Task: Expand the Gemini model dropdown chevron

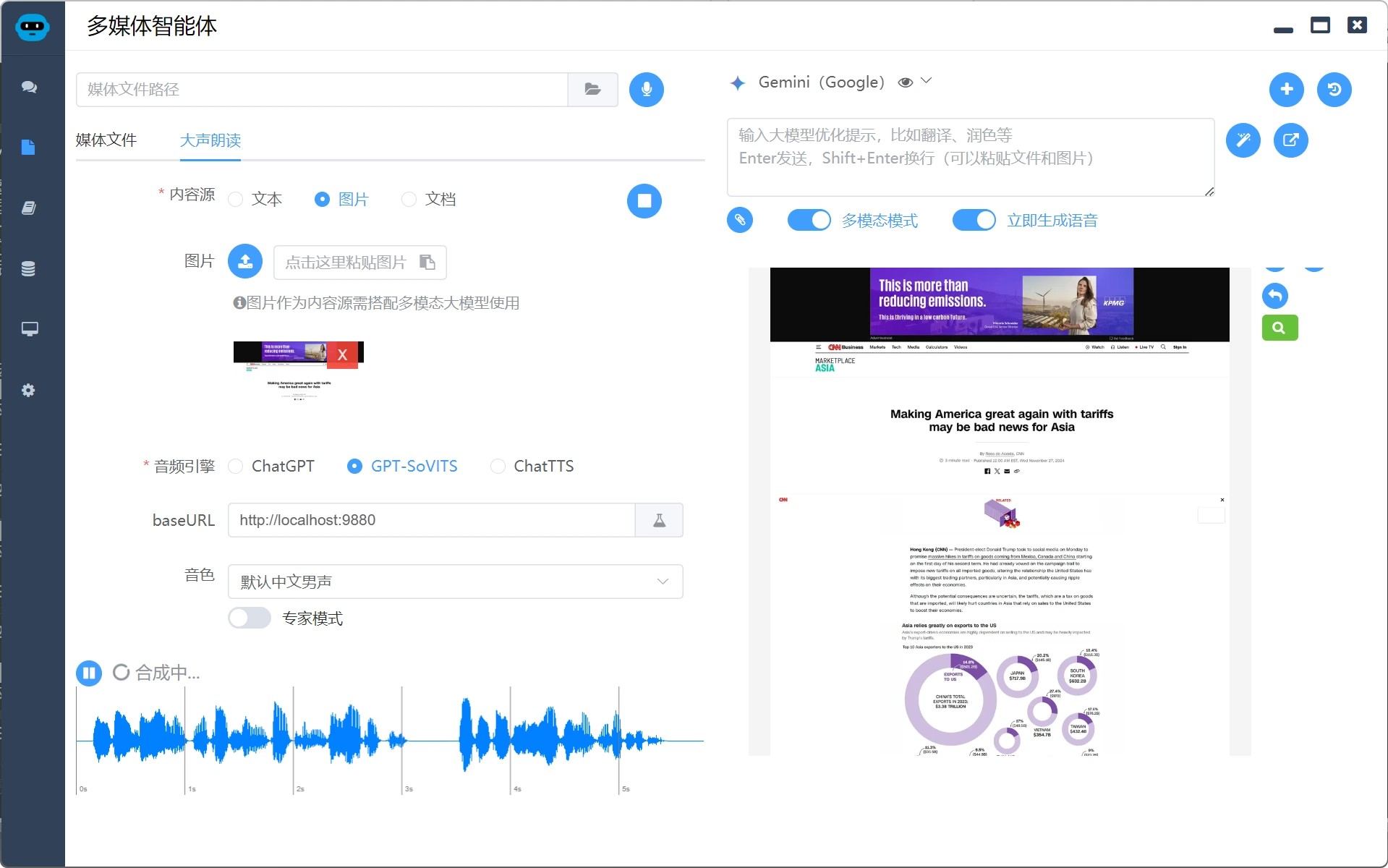Action: coord(926,81)
